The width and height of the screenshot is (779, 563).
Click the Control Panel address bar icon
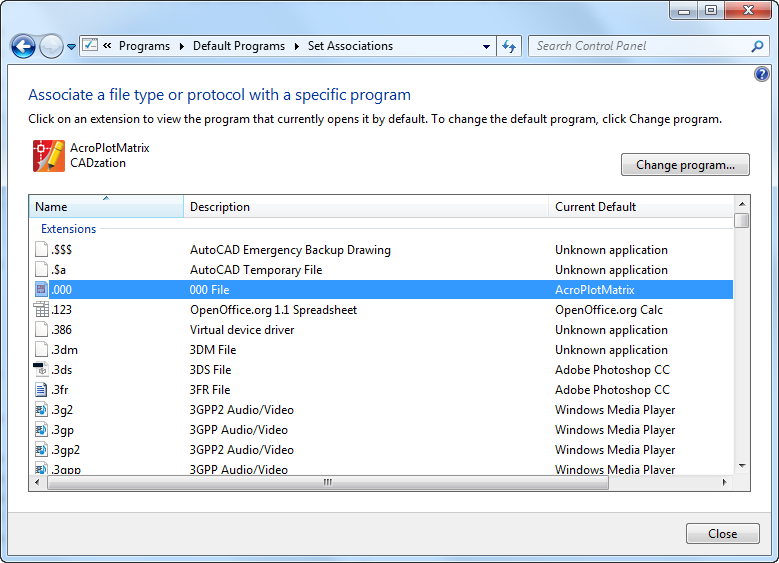pyautogui.click(x=90, y=45)
